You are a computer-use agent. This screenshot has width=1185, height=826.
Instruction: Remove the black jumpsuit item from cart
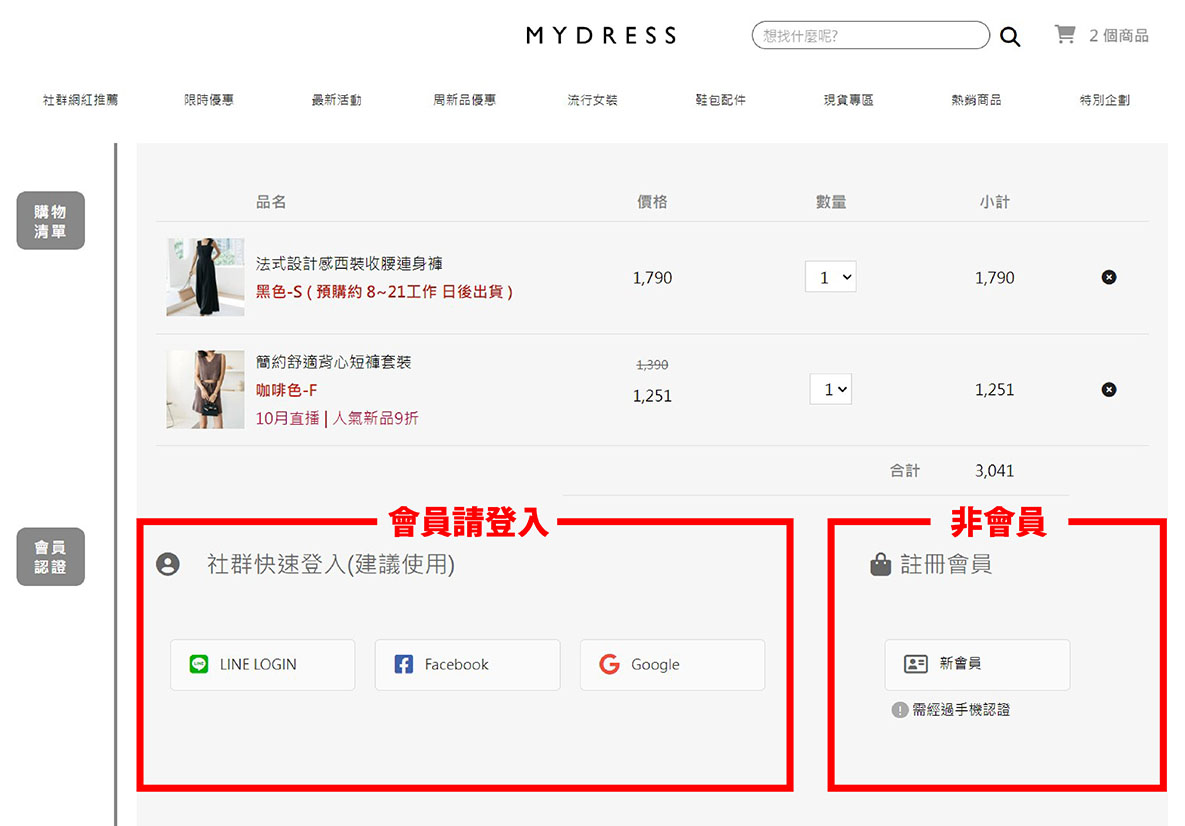click(1109, 277)
